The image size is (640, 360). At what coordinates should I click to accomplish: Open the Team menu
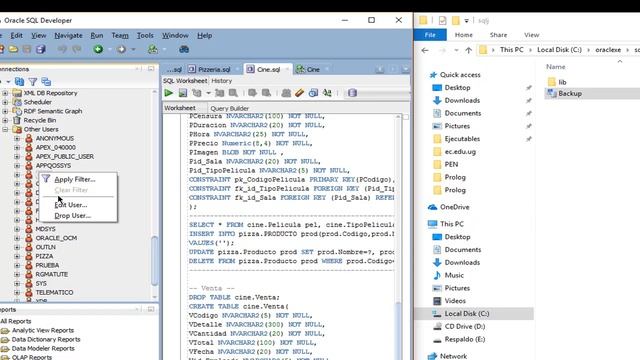click(120, 36)
